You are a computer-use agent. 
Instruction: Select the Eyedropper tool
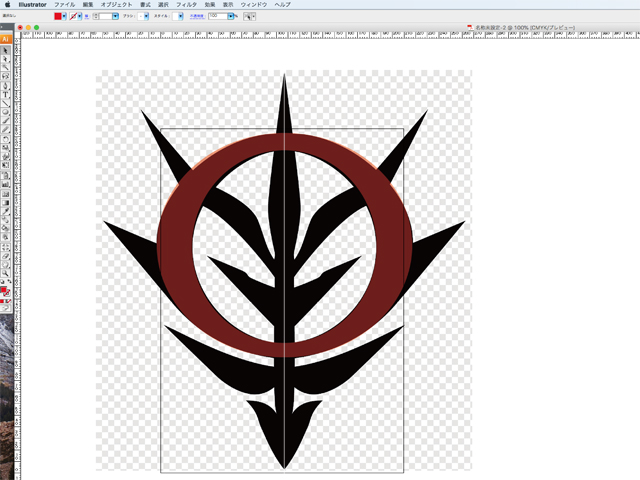tap(6, 211)
